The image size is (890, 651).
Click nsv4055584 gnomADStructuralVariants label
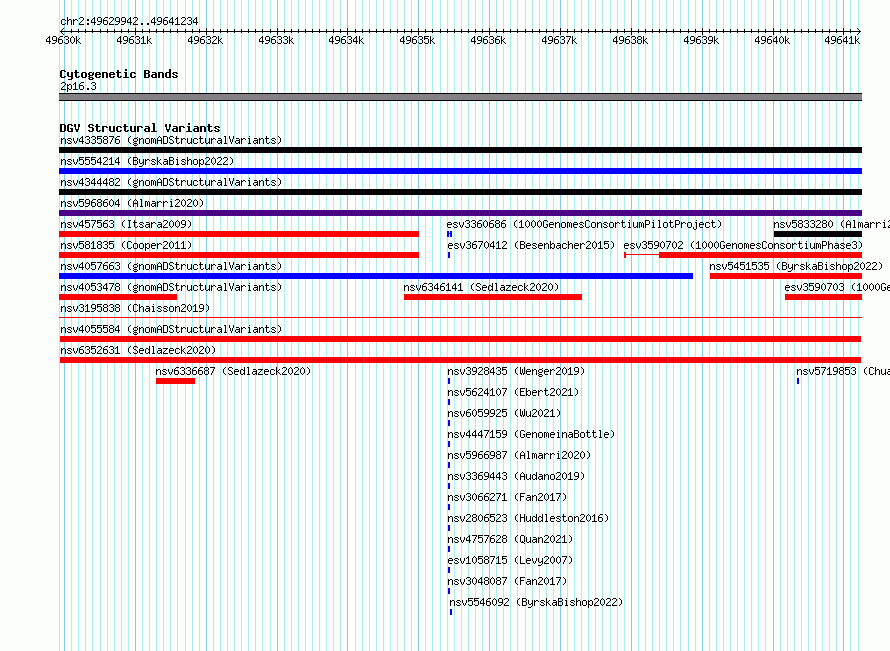[x=171, y=329]
